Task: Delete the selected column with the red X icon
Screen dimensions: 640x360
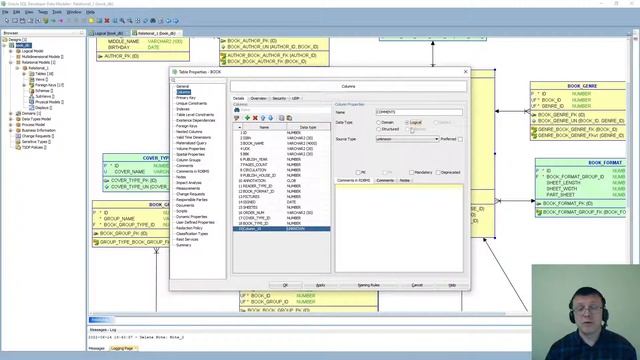Action: pyautogui.click(x=255, y=118)
